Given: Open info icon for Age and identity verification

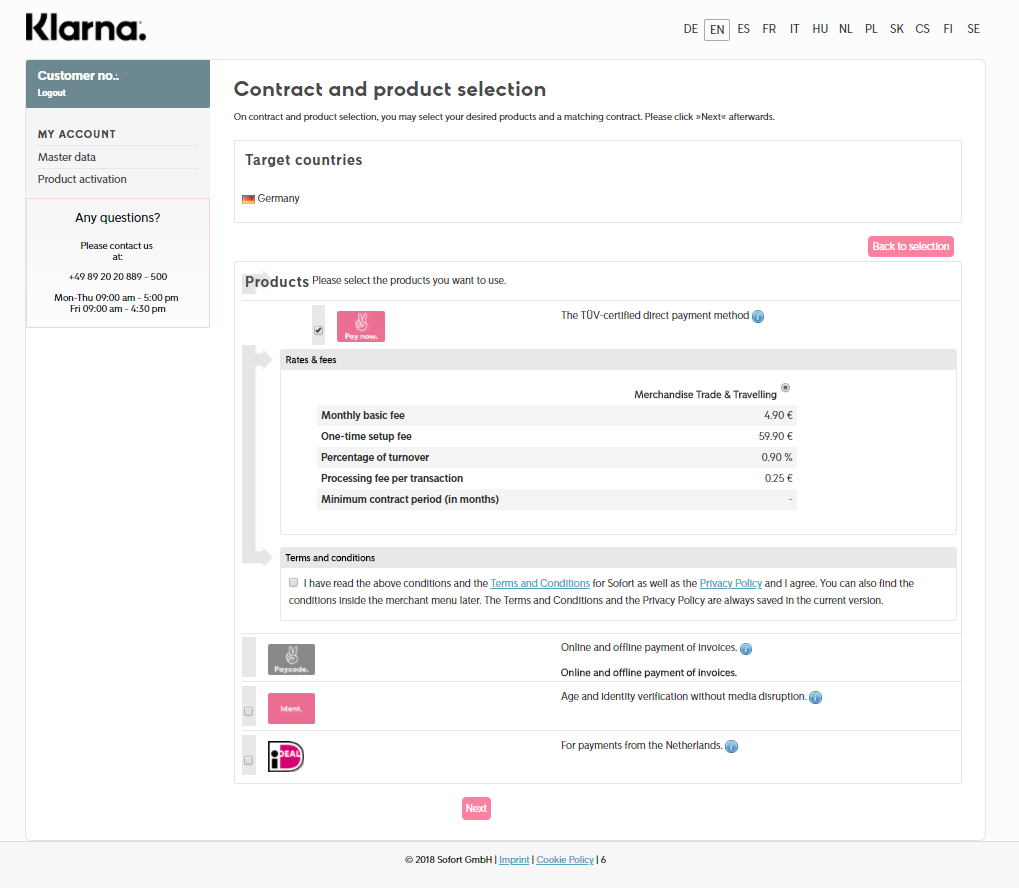Looking at the screenshot, I should [x=816, y=698].
